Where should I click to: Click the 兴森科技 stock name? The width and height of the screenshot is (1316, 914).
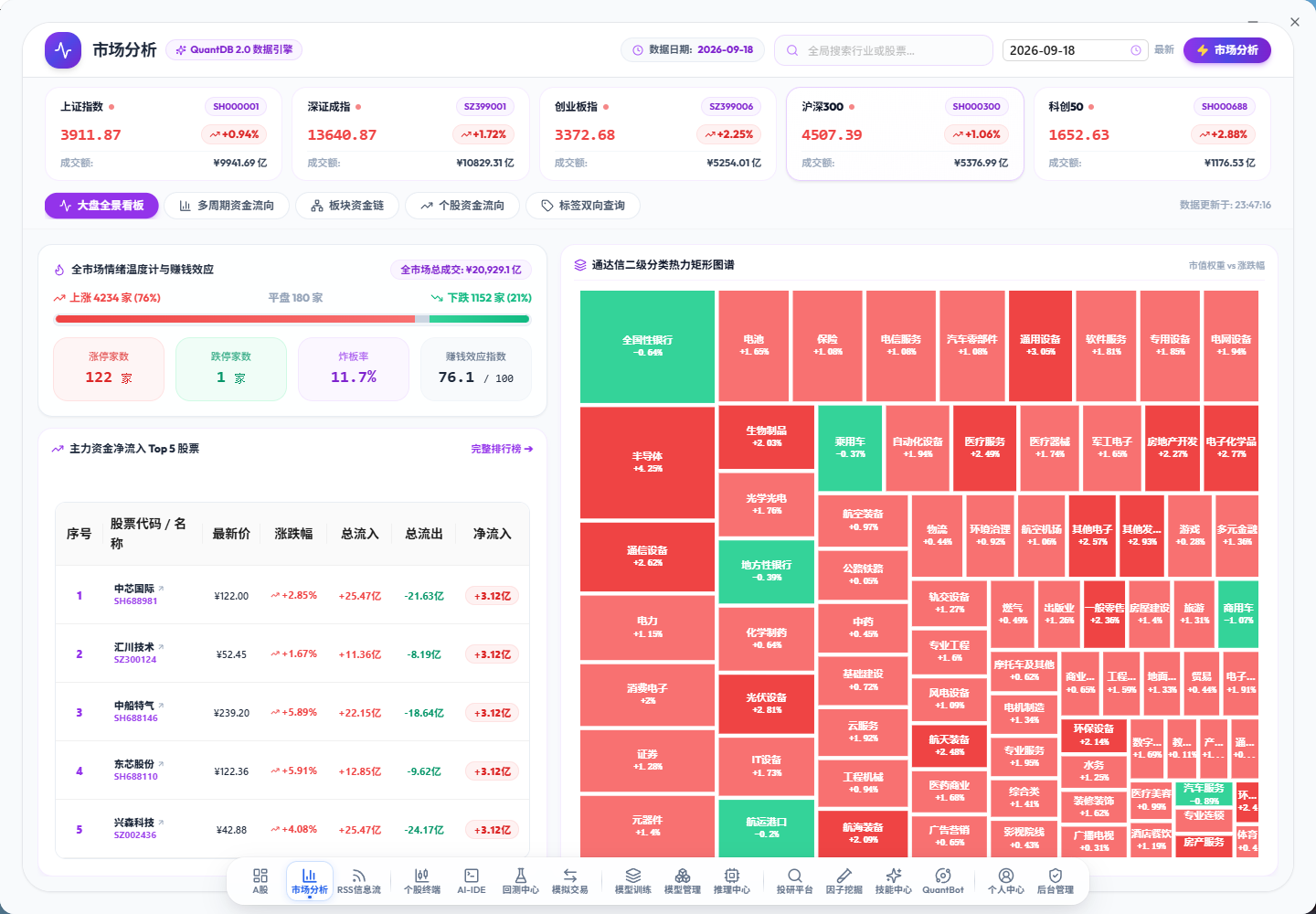click(134, 823)
